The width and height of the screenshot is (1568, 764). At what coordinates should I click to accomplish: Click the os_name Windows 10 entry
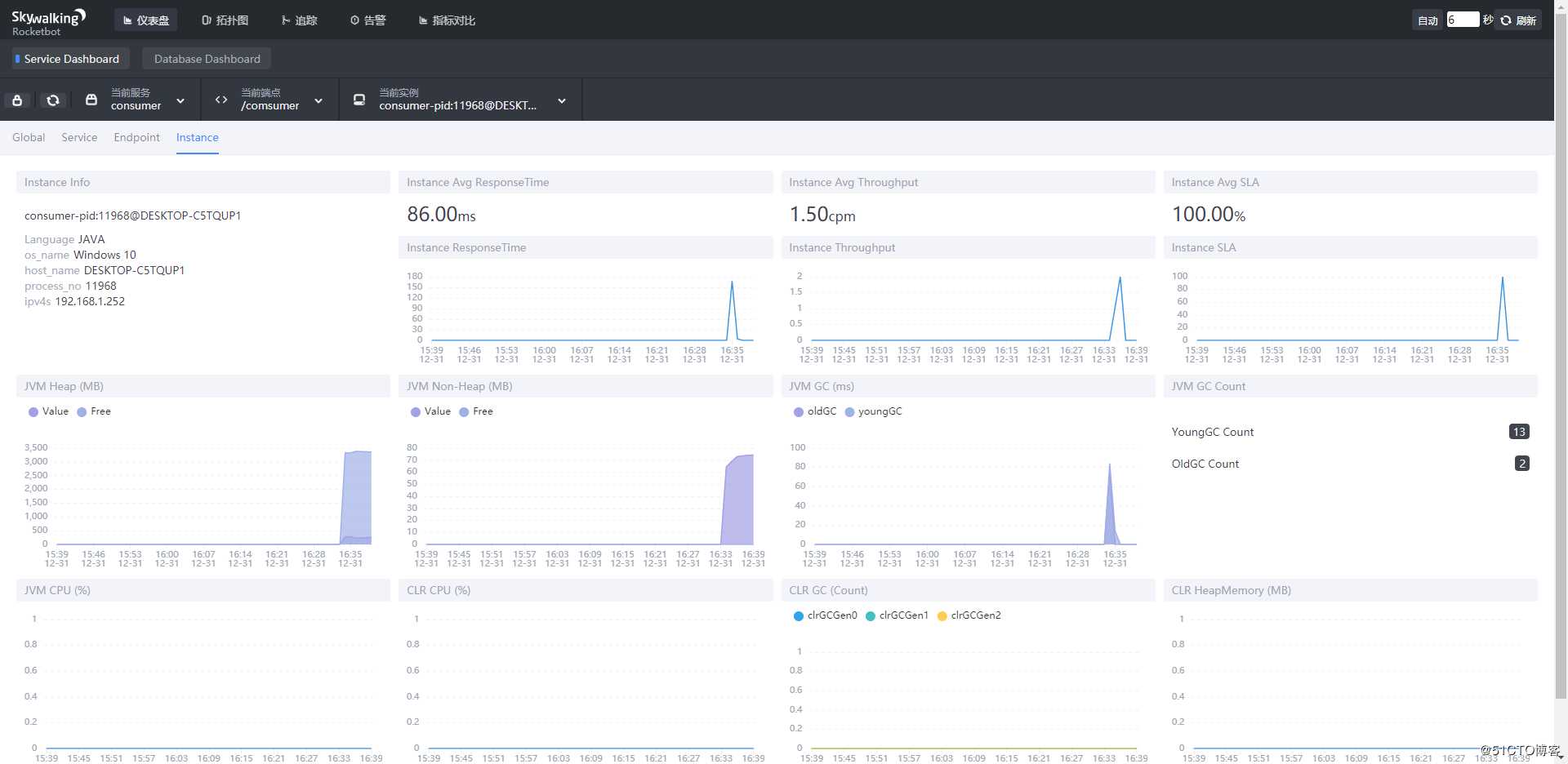tap(80, 255)
